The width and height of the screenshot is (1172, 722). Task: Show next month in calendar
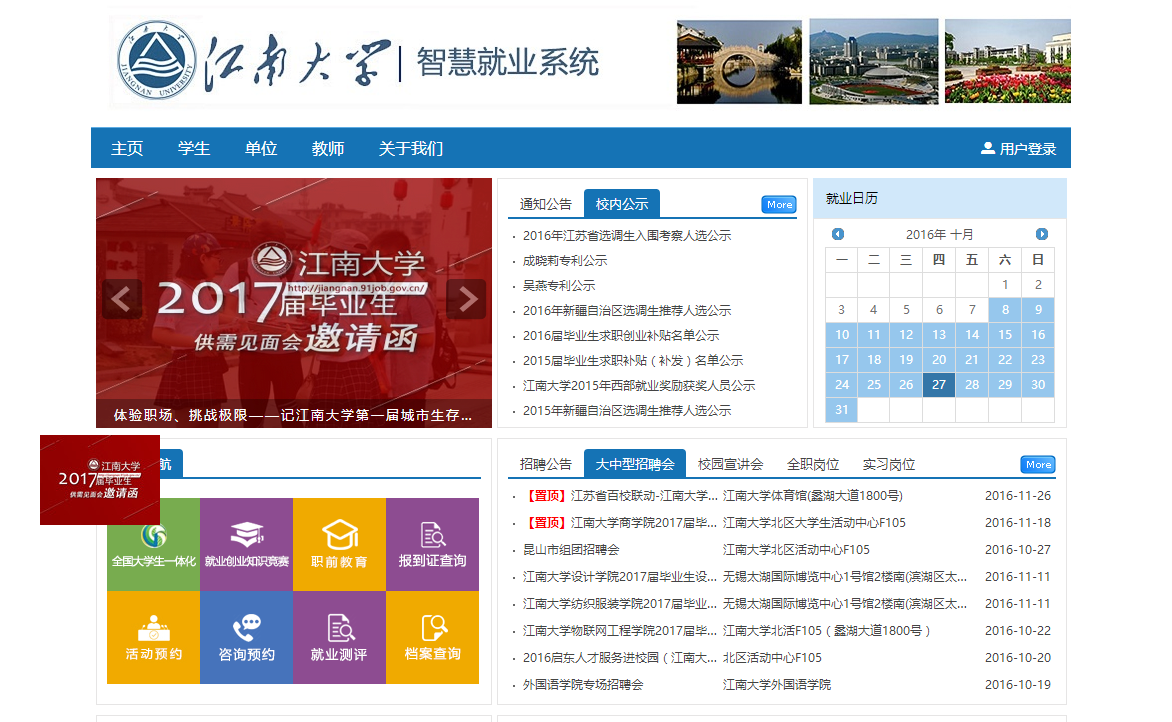coord(1041,234)
